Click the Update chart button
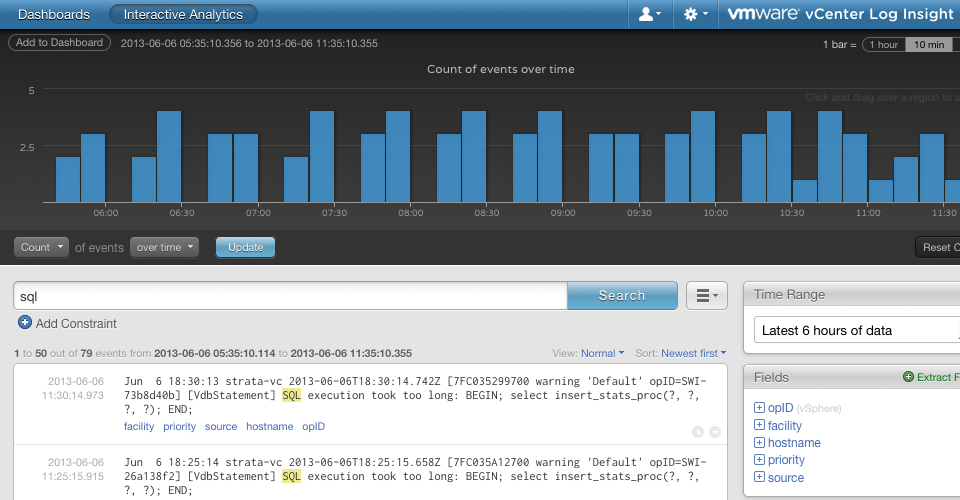Image resolution: width=960 pixels, height=500 pixels. (245, 247)
